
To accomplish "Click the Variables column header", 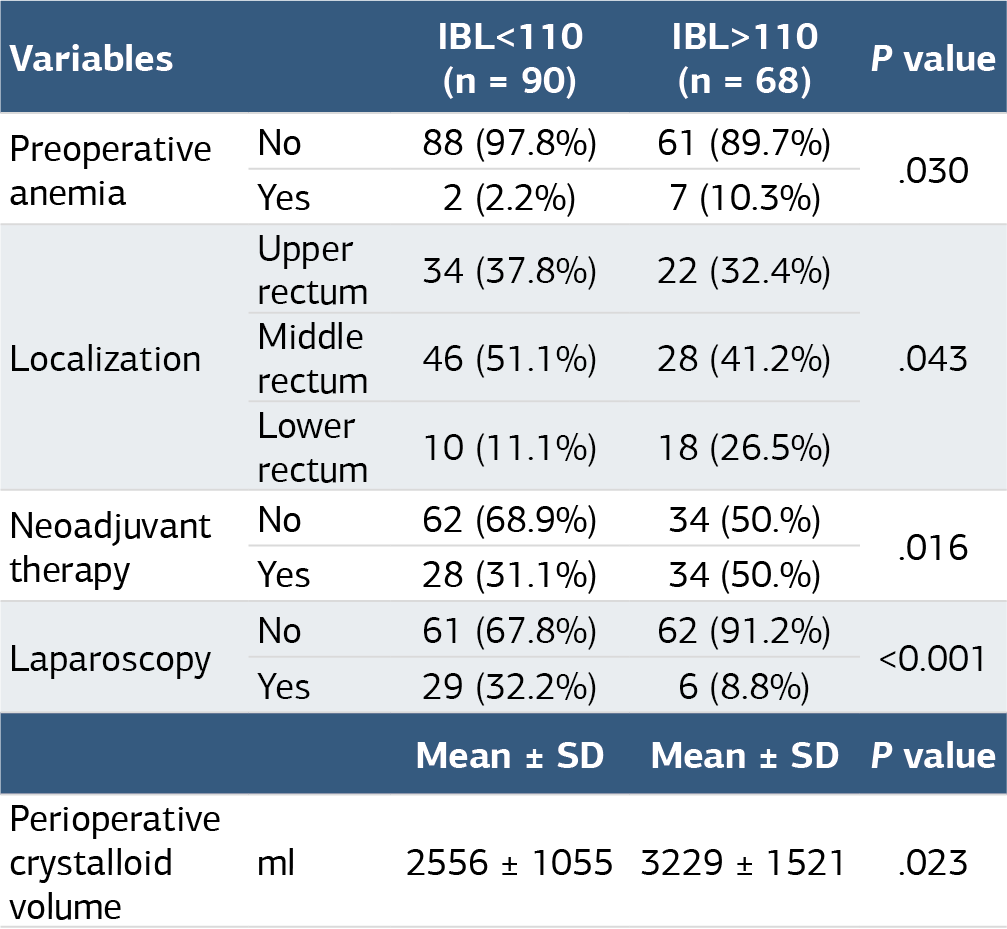I will point(91,58).
